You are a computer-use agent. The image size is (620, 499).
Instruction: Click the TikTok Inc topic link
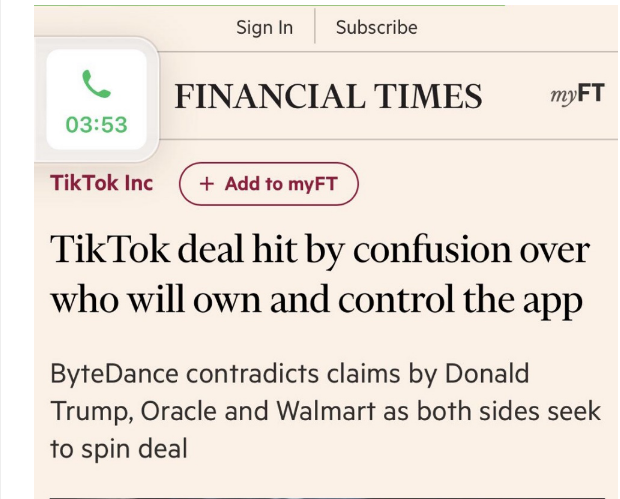coord(102,183)
